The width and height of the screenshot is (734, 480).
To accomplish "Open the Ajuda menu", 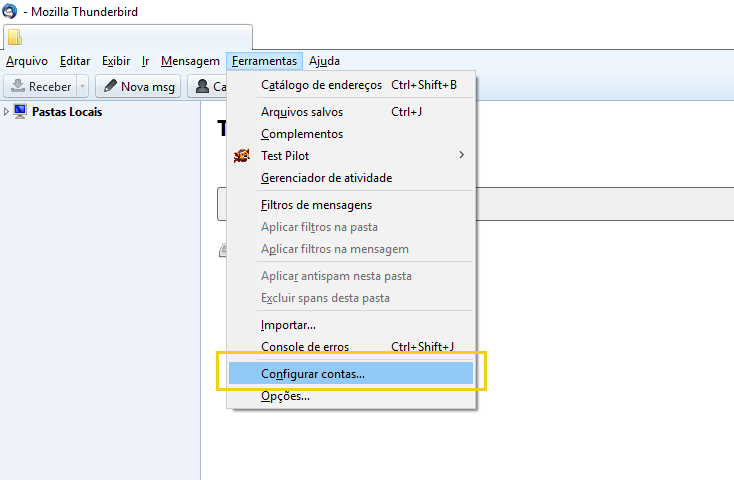I will pos(324,61).
